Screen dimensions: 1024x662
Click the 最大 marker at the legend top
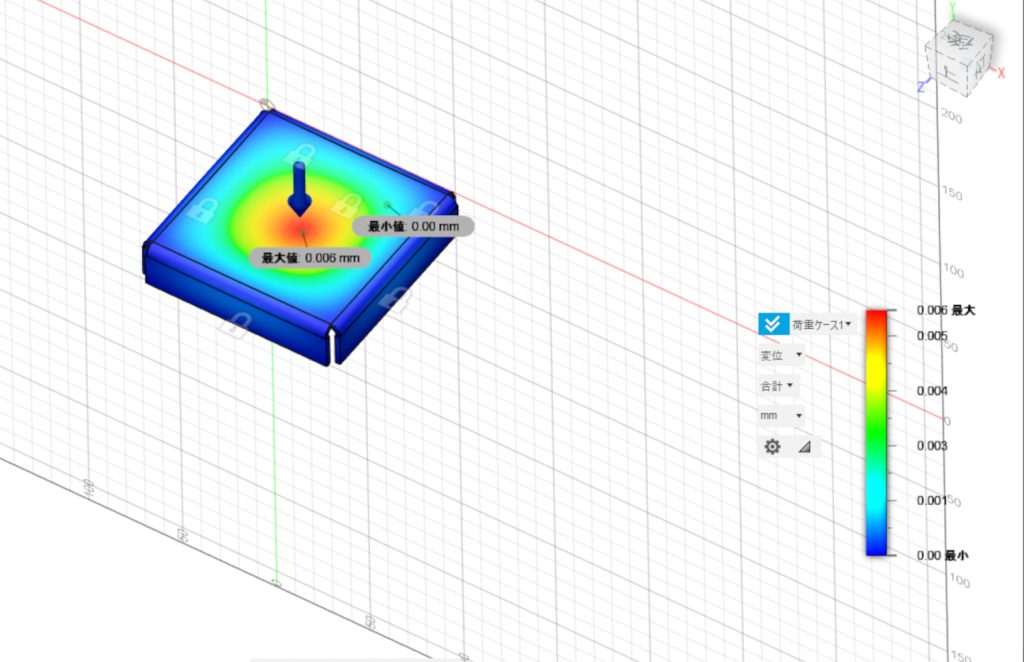pyautogui.click(x=963, y=310)
